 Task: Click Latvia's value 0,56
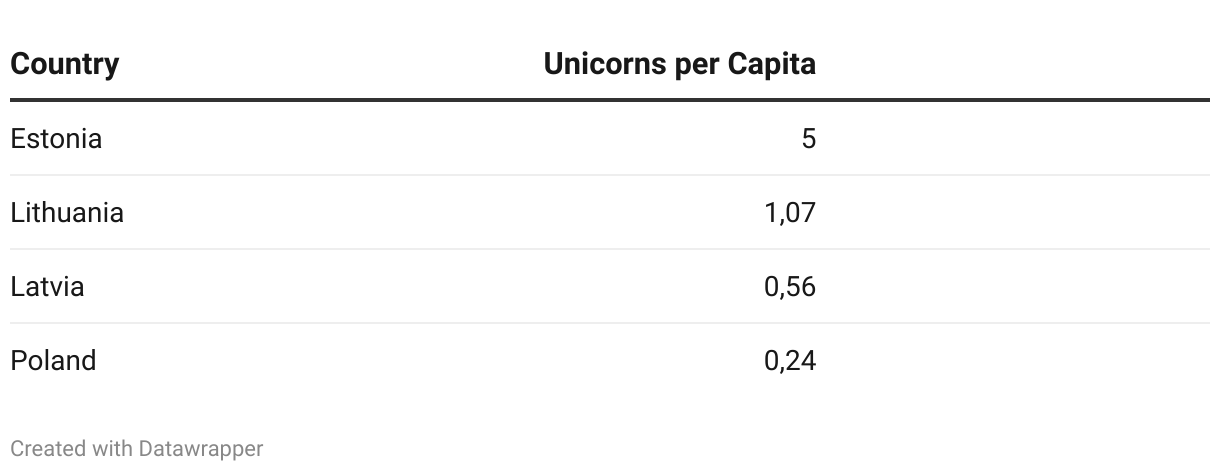click(790, 287)
